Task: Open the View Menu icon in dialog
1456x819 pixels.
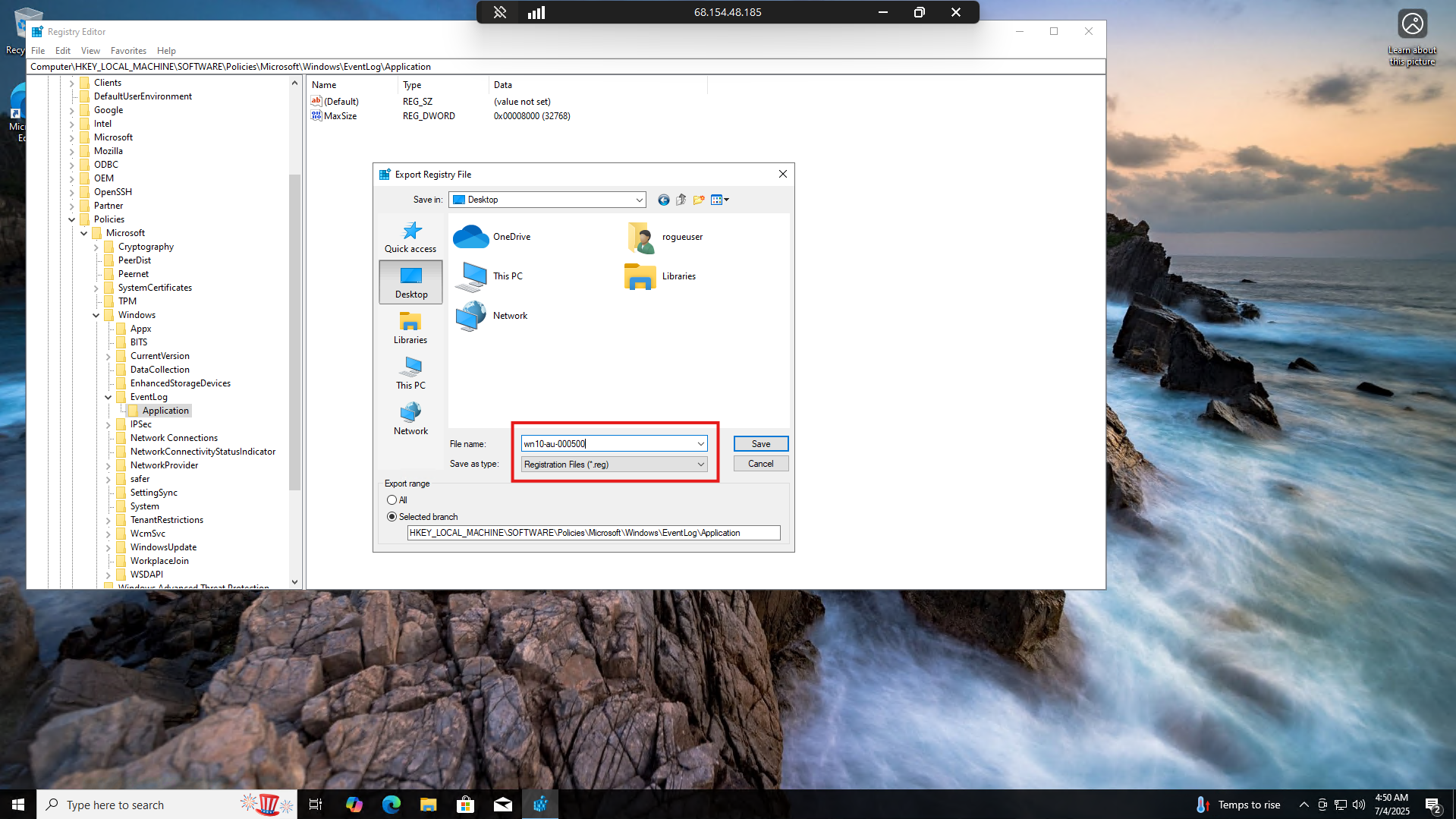Action: pos(719,200)
